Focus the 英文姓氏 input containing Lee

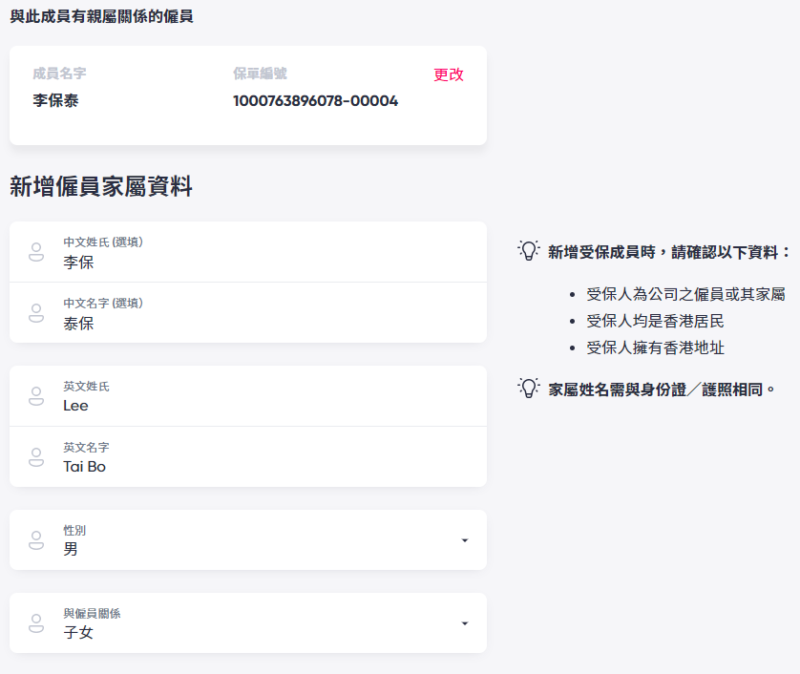pos(260,406)
